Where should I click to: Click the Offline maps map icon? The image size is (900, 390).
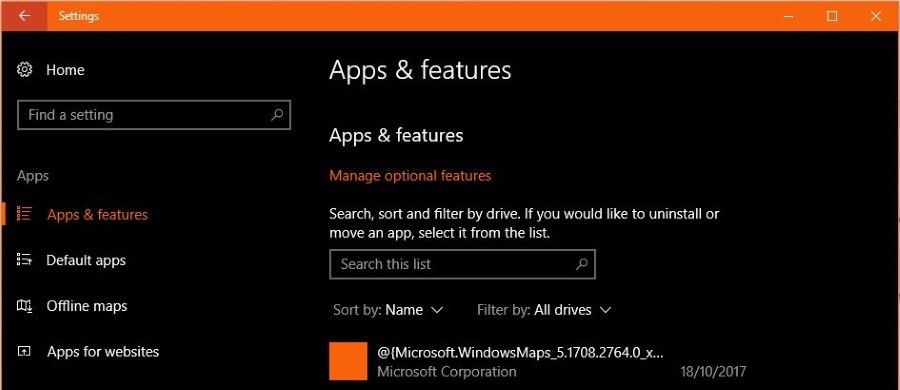coord(25,306)
